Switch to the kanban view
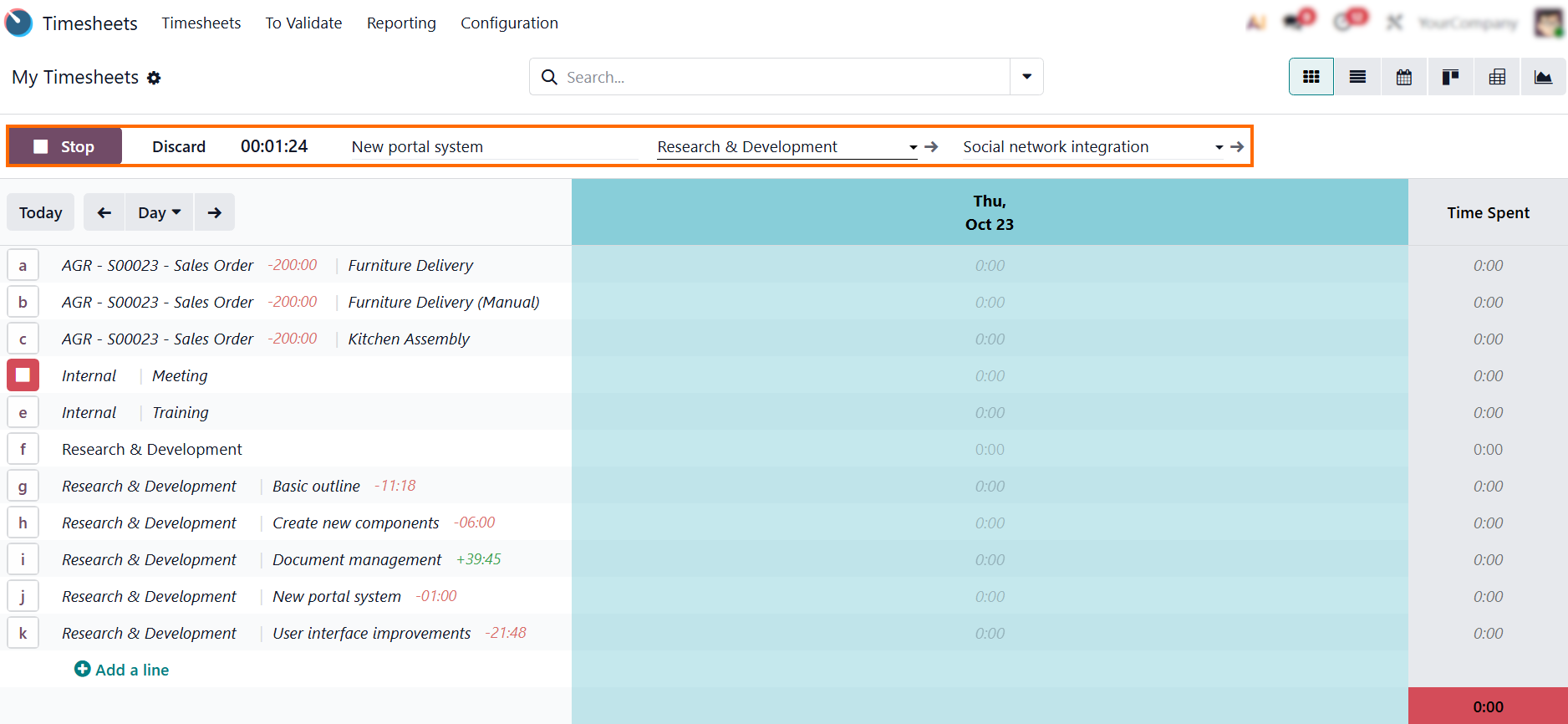Image resolution: width=1568 pixels, height=724 pixels. click(x=1450, y=77)
